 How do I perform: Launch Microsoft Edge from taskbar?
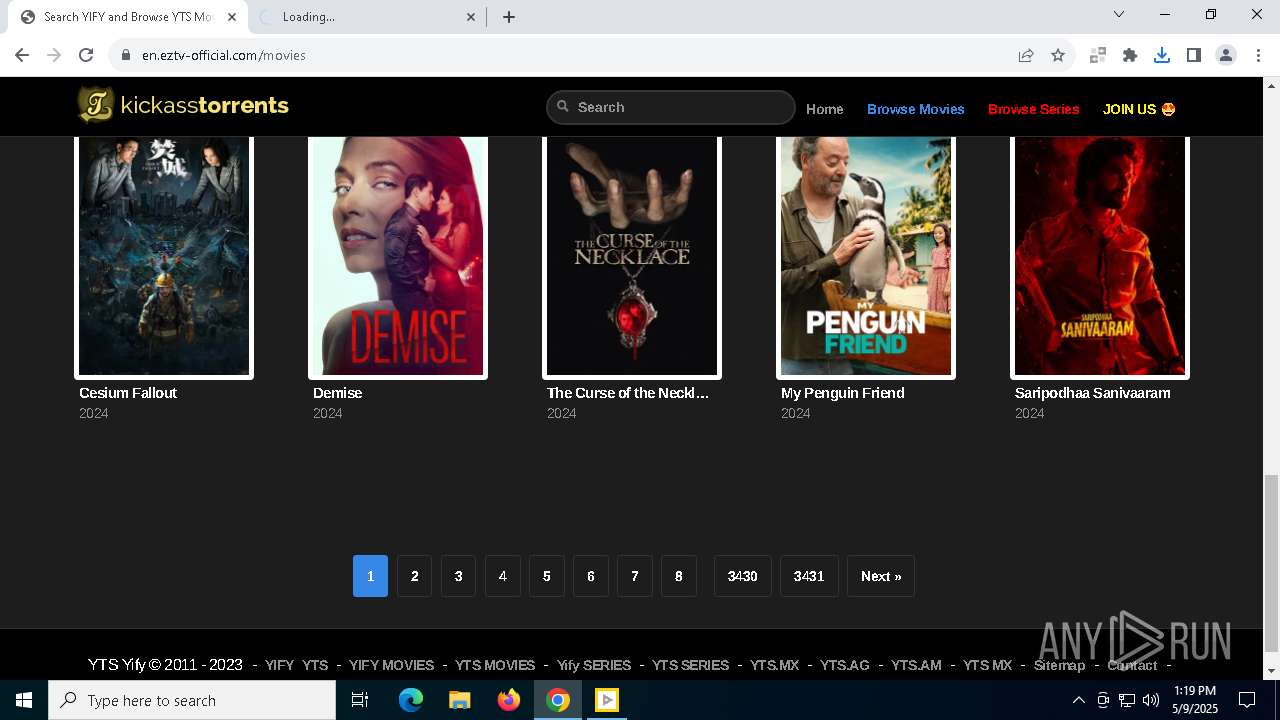[411, 700]
